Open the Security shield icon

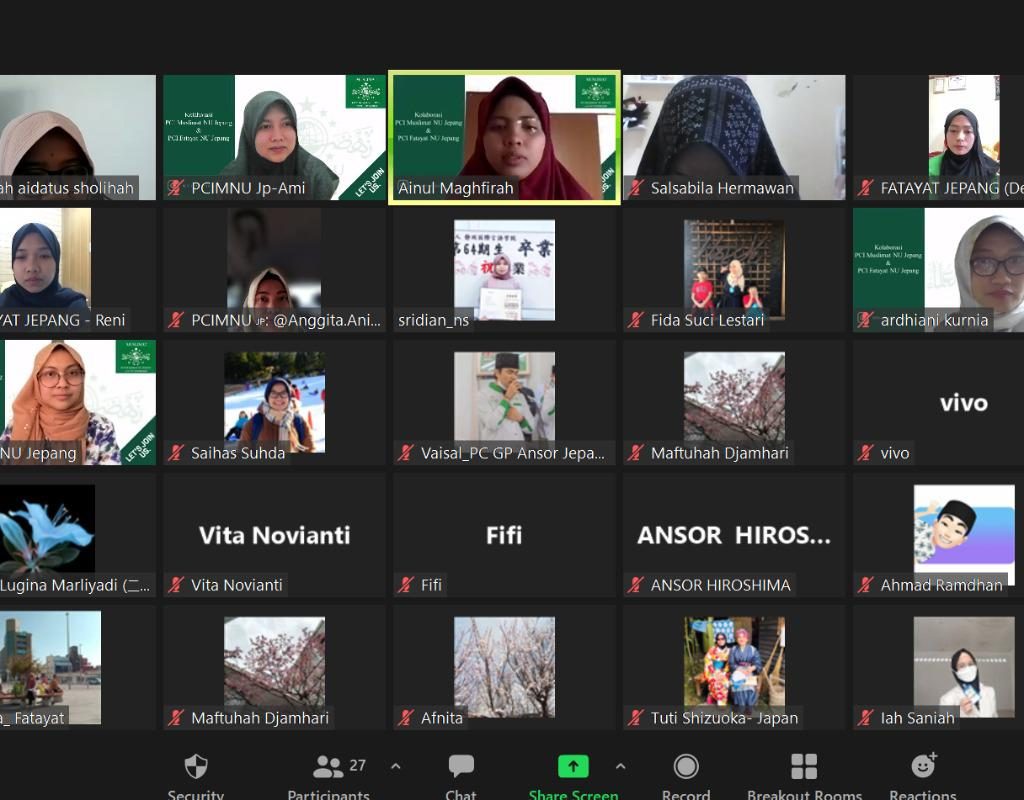[x=196, y=767]
